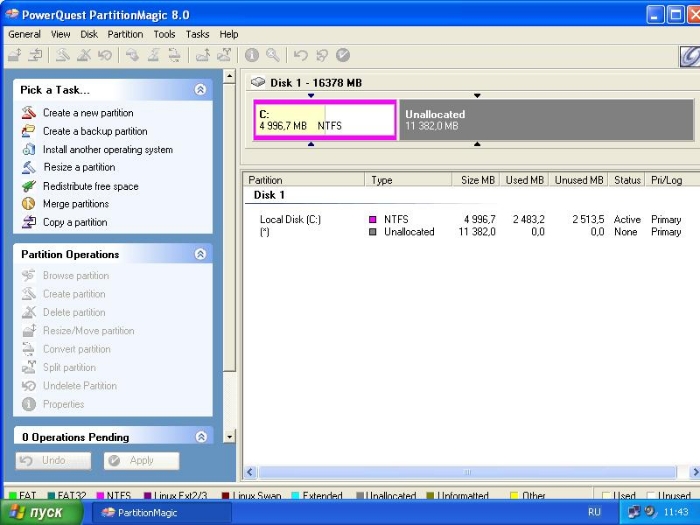Open the Windows Start menu (пуск)
700x525 pixels.
point(37,513)
